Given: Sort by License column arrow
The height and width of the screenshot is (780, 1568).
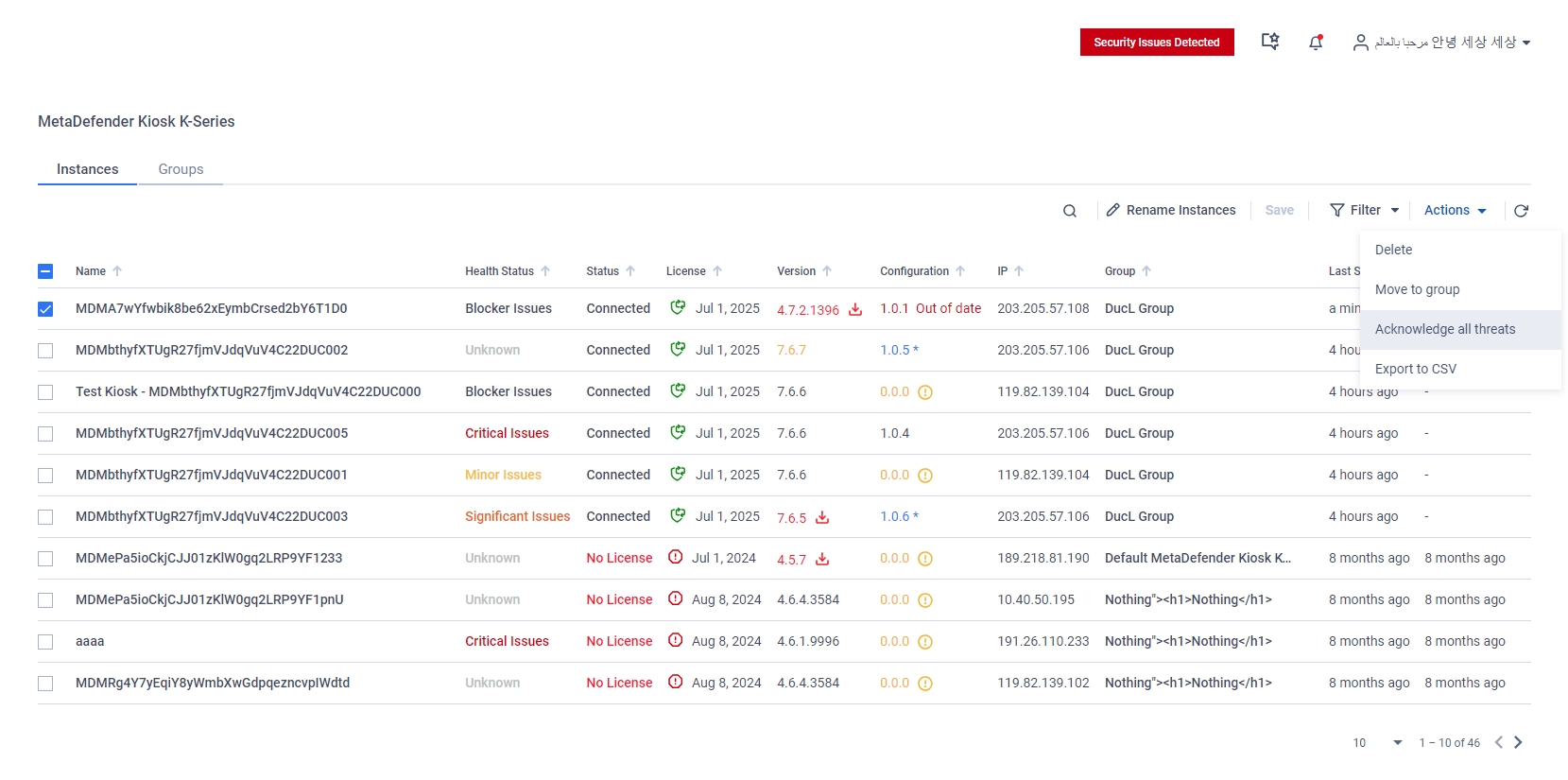Looking at the screenshot, I should [717, 271].
